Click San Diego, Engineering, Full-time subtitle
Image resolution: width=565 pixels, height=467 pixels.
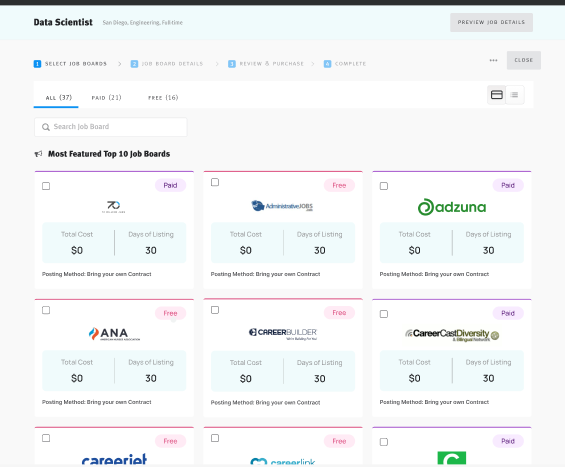[x=143, y=22]
